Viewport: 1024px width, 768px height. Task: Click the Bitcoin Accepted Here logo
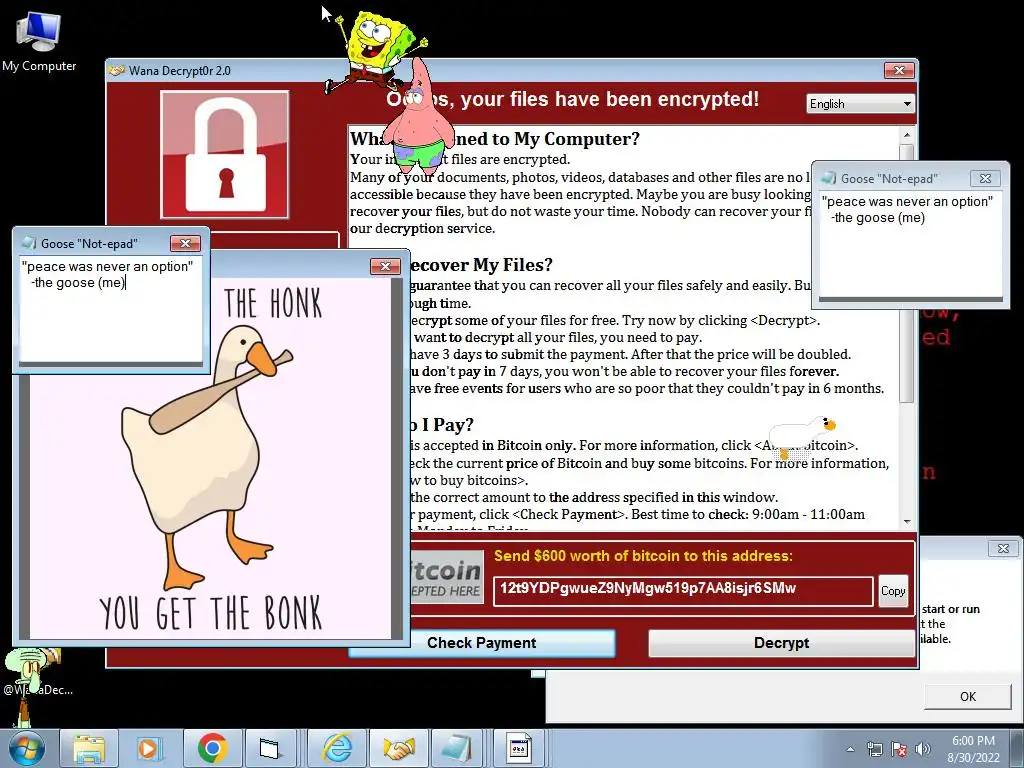point(447,577)
